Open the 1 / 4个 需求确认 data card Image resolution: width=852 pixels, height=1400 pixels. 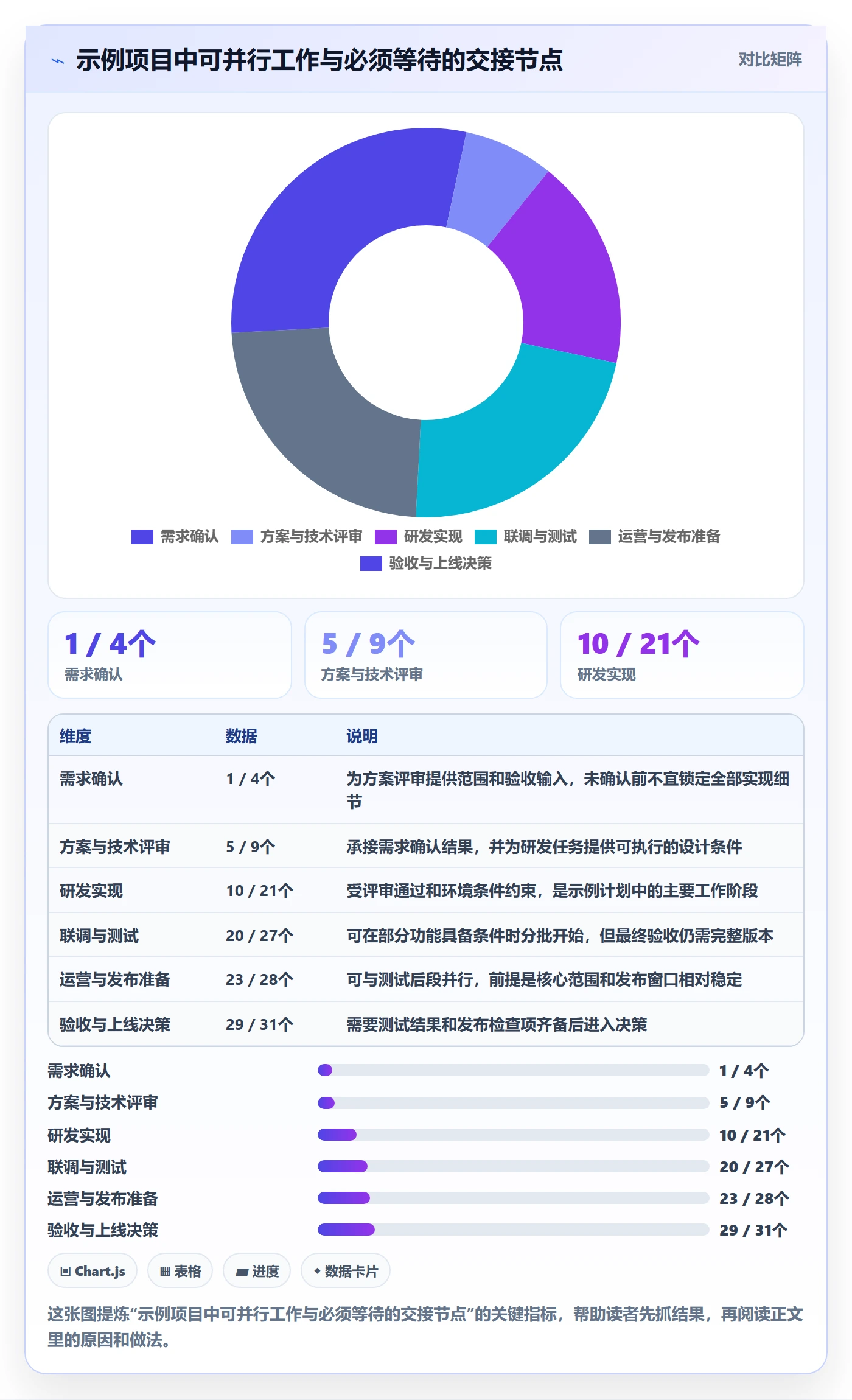[170, 655]
